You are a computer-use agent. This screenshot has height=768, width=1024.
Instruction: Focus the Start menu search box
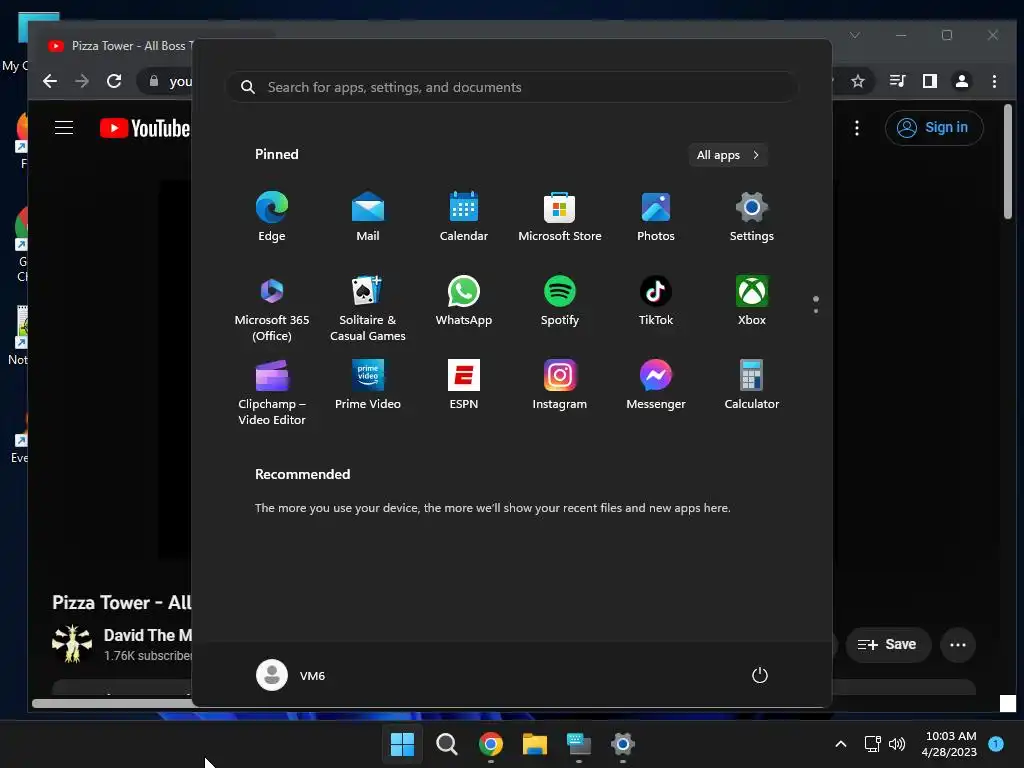click(x=511, y=87)
